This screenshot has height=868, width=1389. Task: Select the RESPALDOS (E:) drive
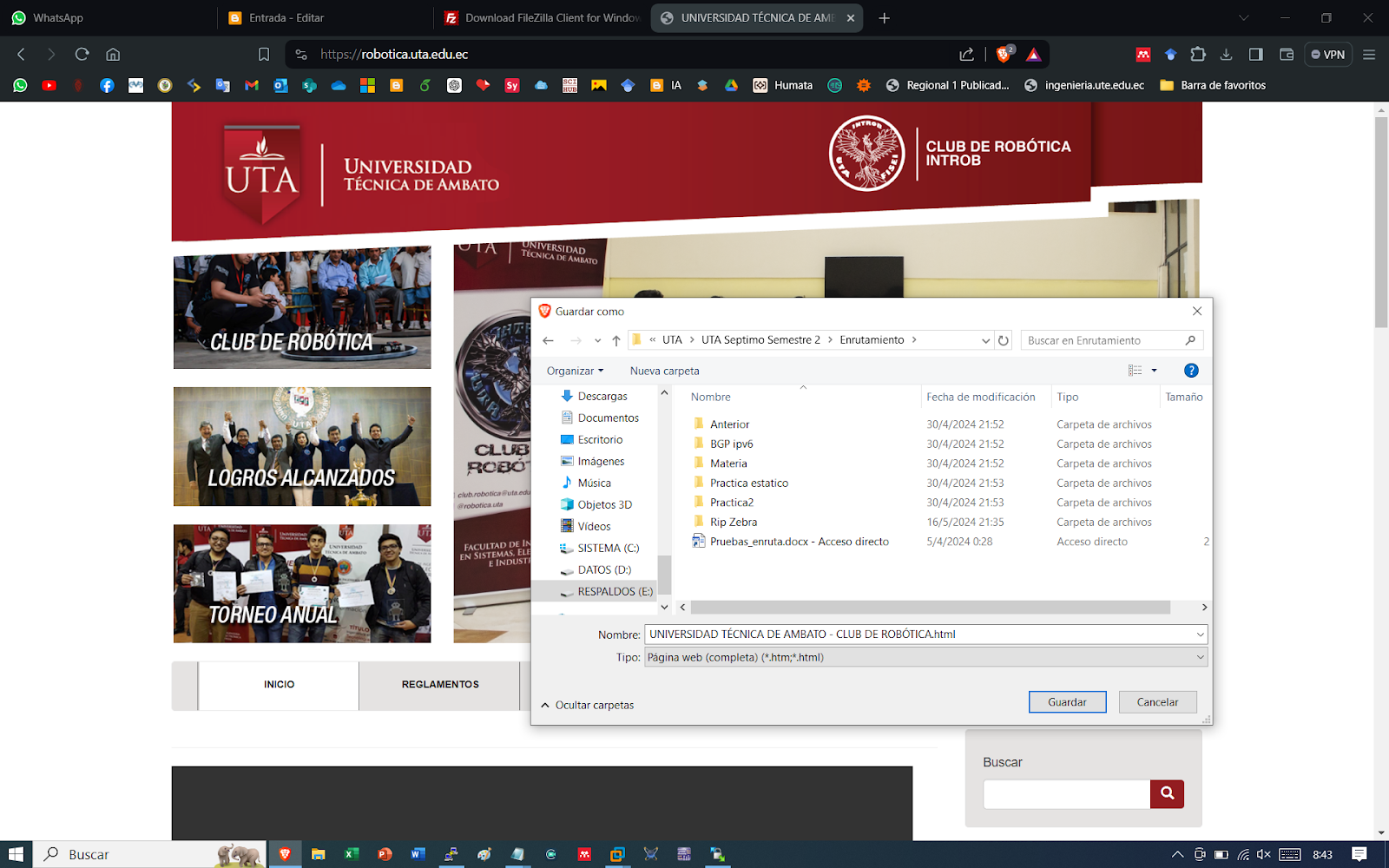(606, 591)
